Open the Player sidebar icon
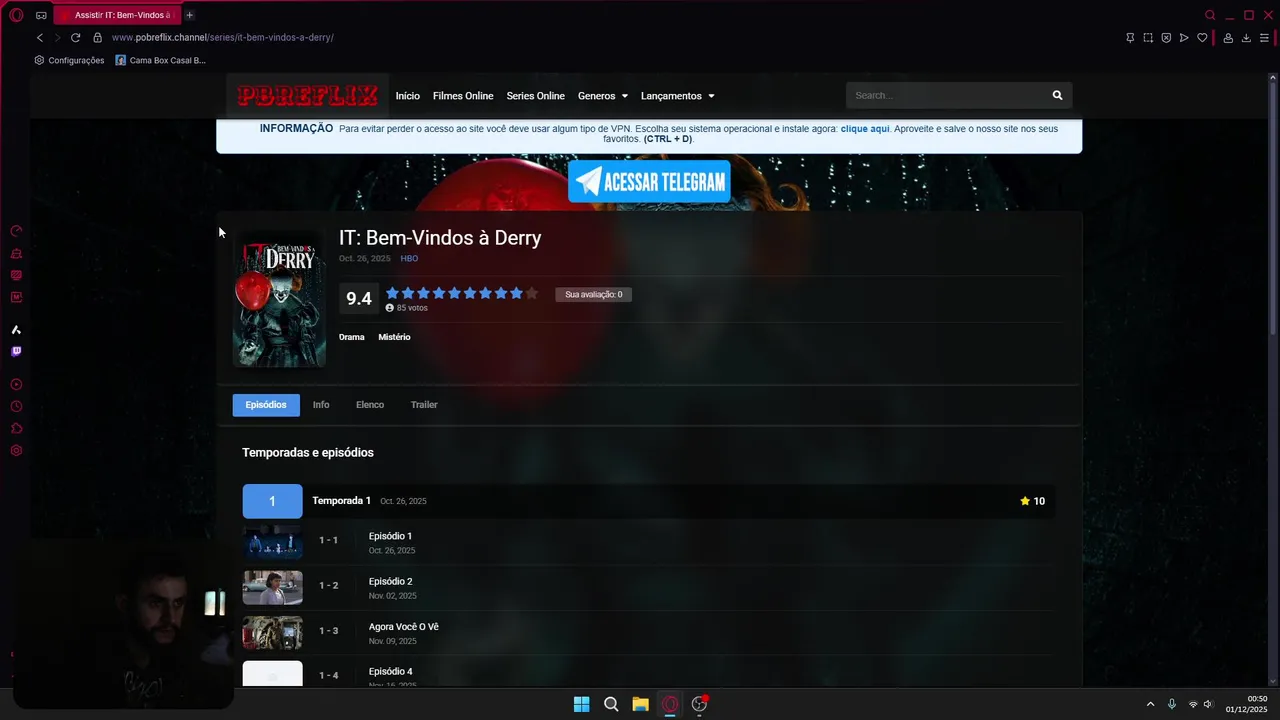This screenshot has width=1280, height=720. 16,384
